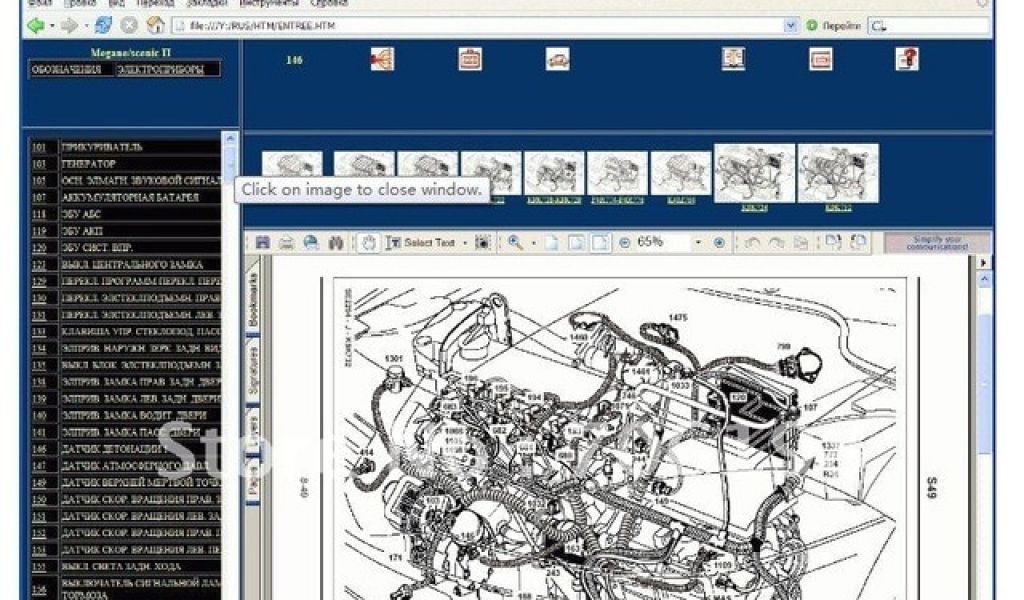The height and width of the screenshot is (600, 1024).
Task: Click the first engine diagram thumbnail
Action: coord(292,173)
